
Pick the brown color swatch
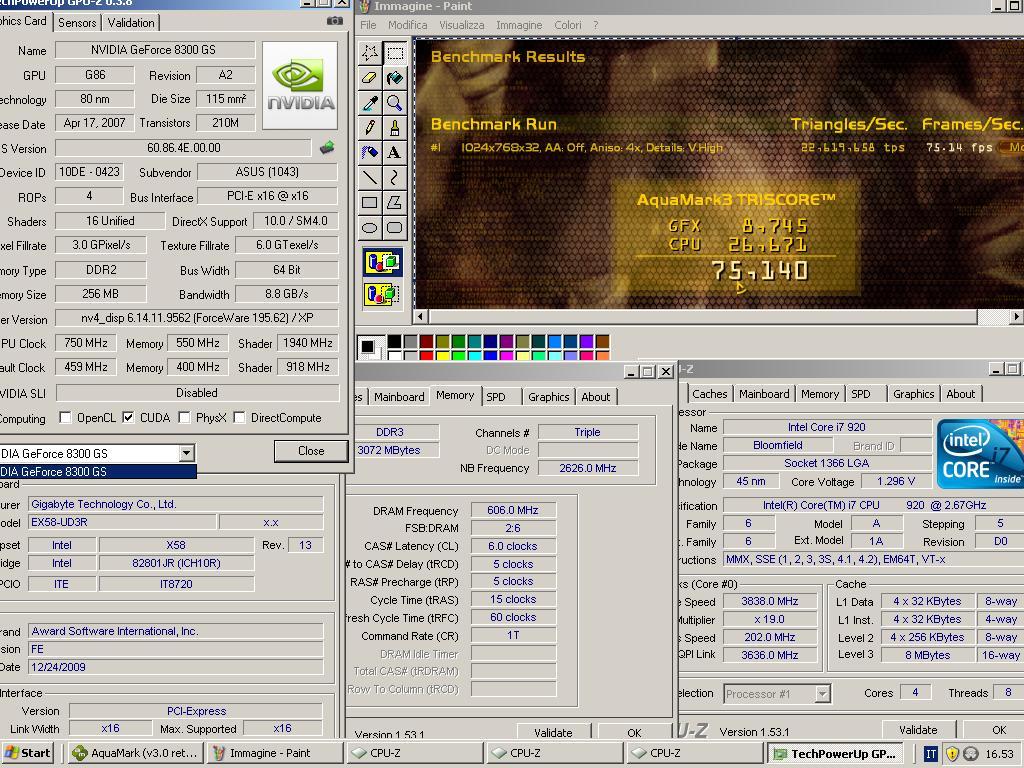click(x=602, y=342)
